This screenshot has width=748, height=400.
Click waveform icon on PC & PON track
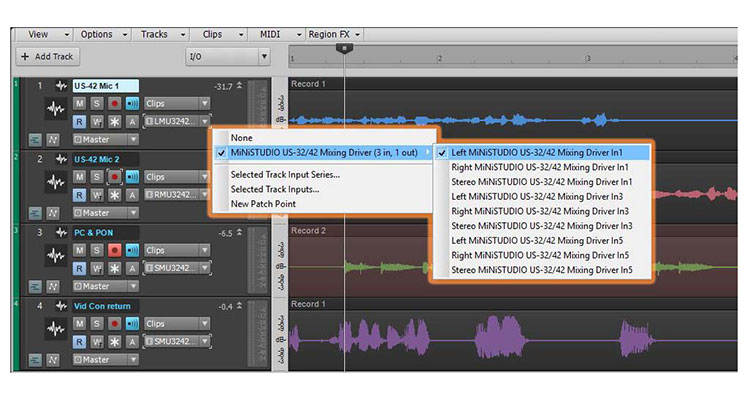(x=55, y=256)
